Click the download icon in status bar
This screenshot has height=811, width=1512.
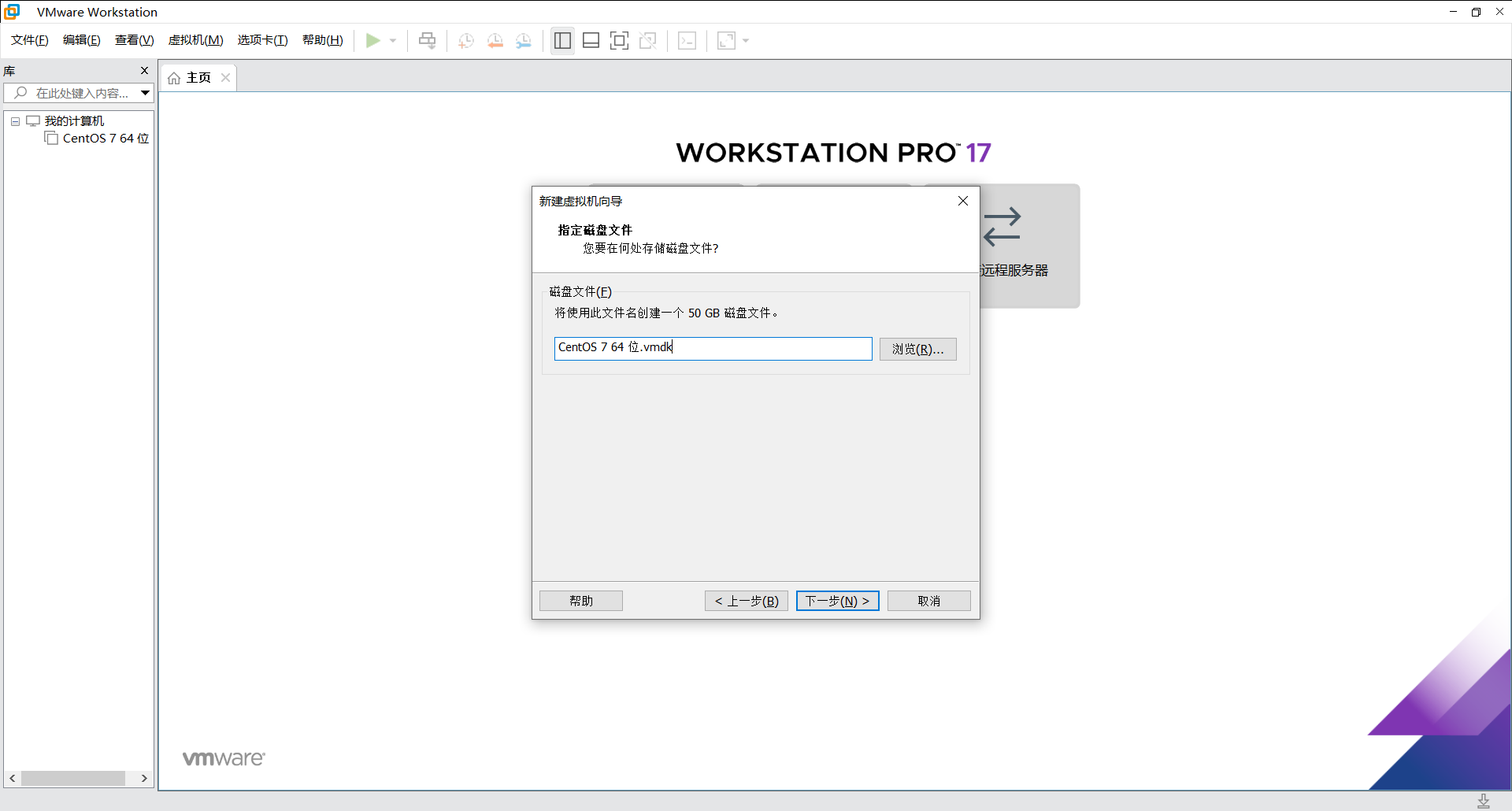pos(1484,801)
